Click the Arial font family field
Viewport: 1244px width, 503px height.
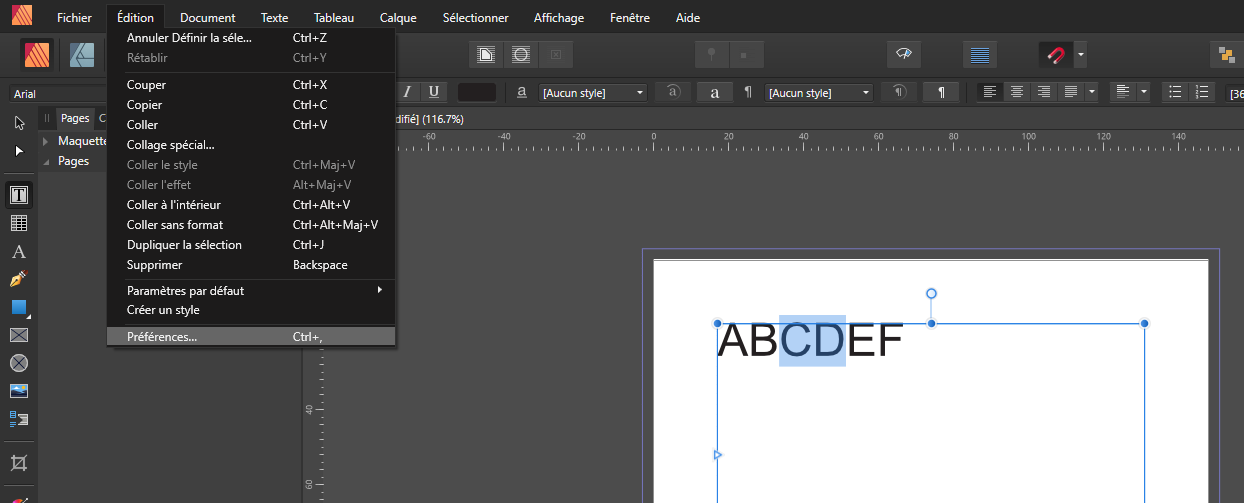tap(58, 94)
